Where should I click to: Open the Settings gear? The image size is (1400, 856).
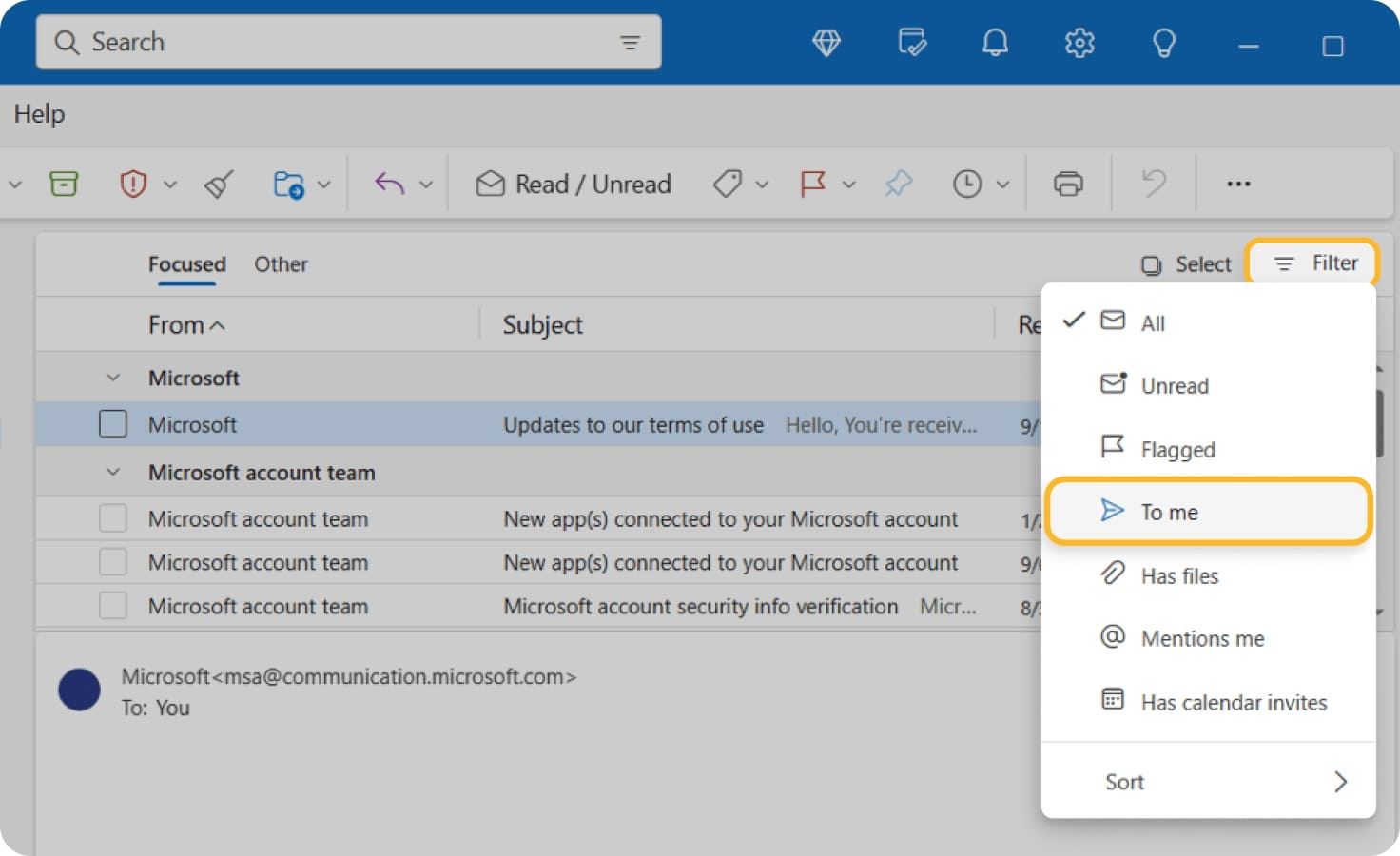[1079, 43]
